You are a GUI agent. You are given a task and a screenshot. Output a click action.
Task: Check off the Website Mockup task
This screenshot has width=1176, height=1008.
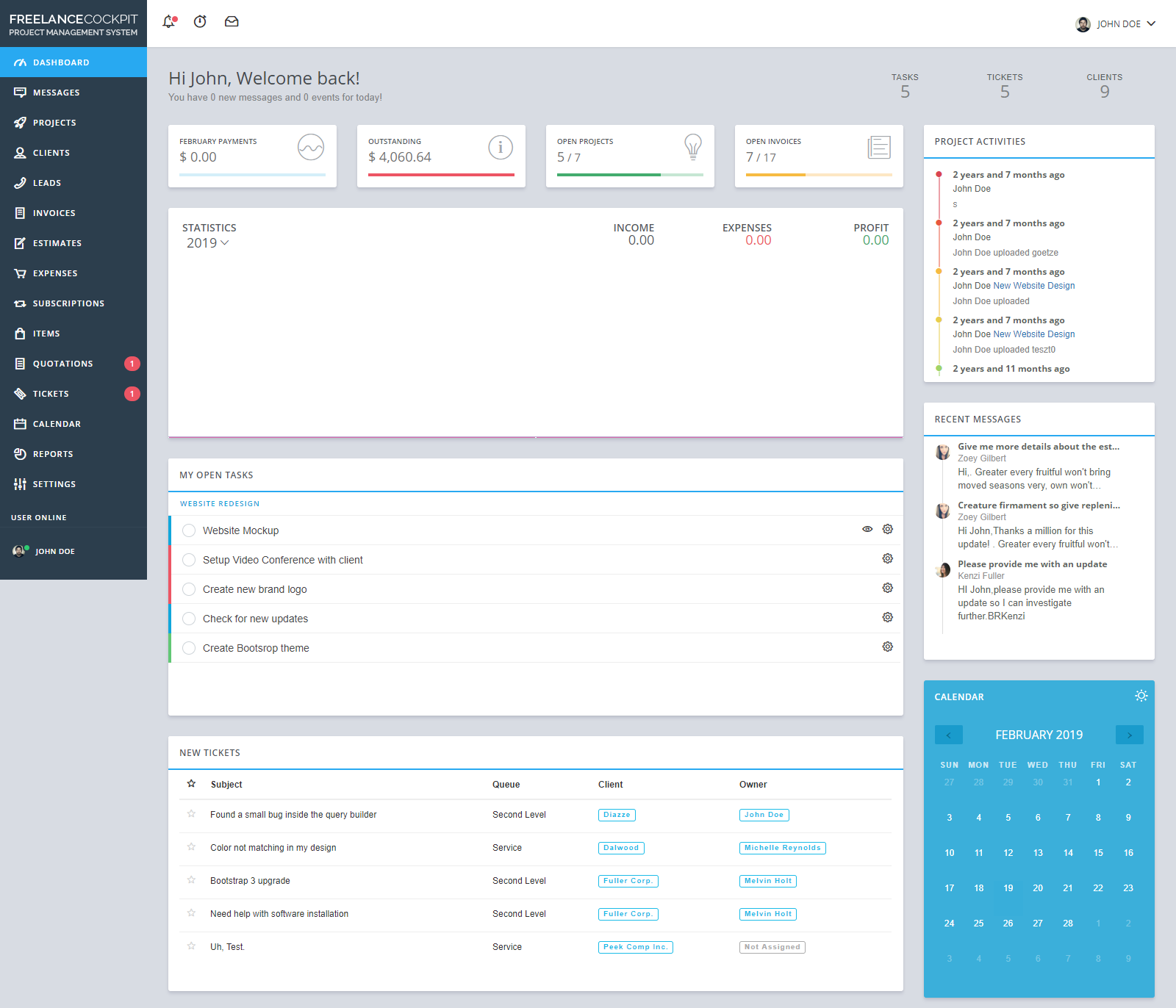pyautogui.click(x=189, y=530)
